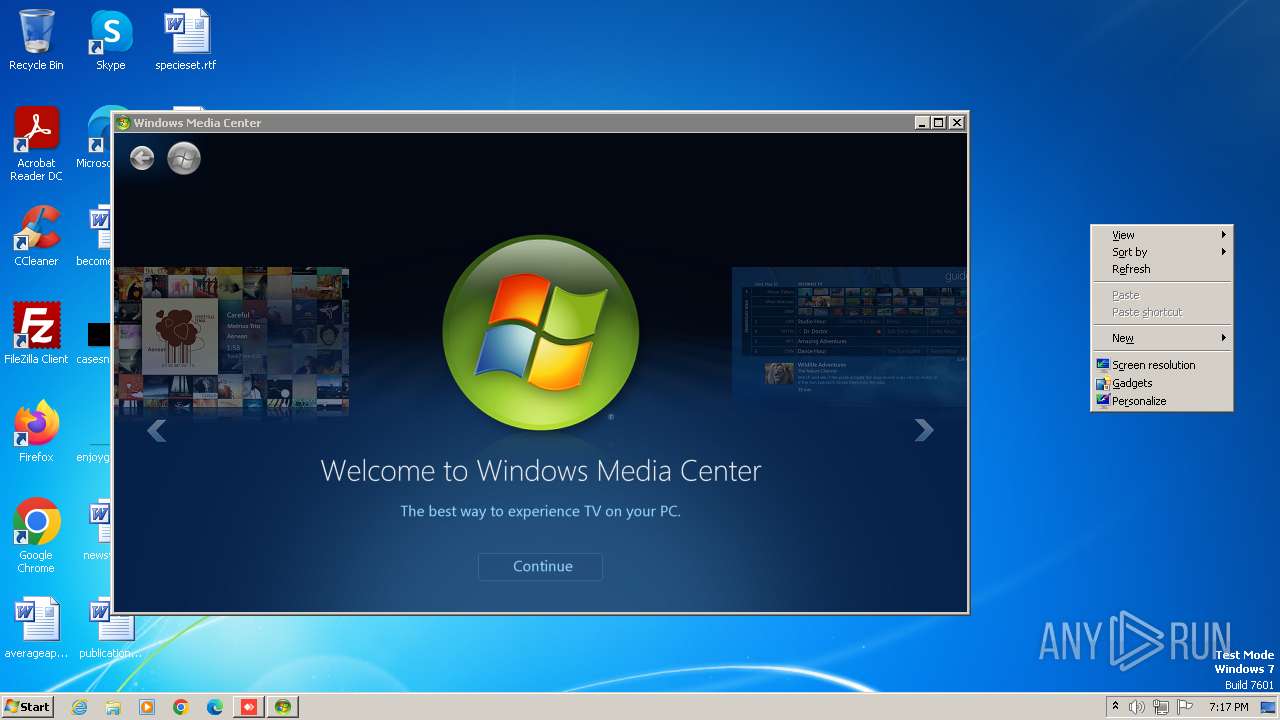Click the green Windows Media Center start orb
1280x720 pixels.
coord(184,158)
